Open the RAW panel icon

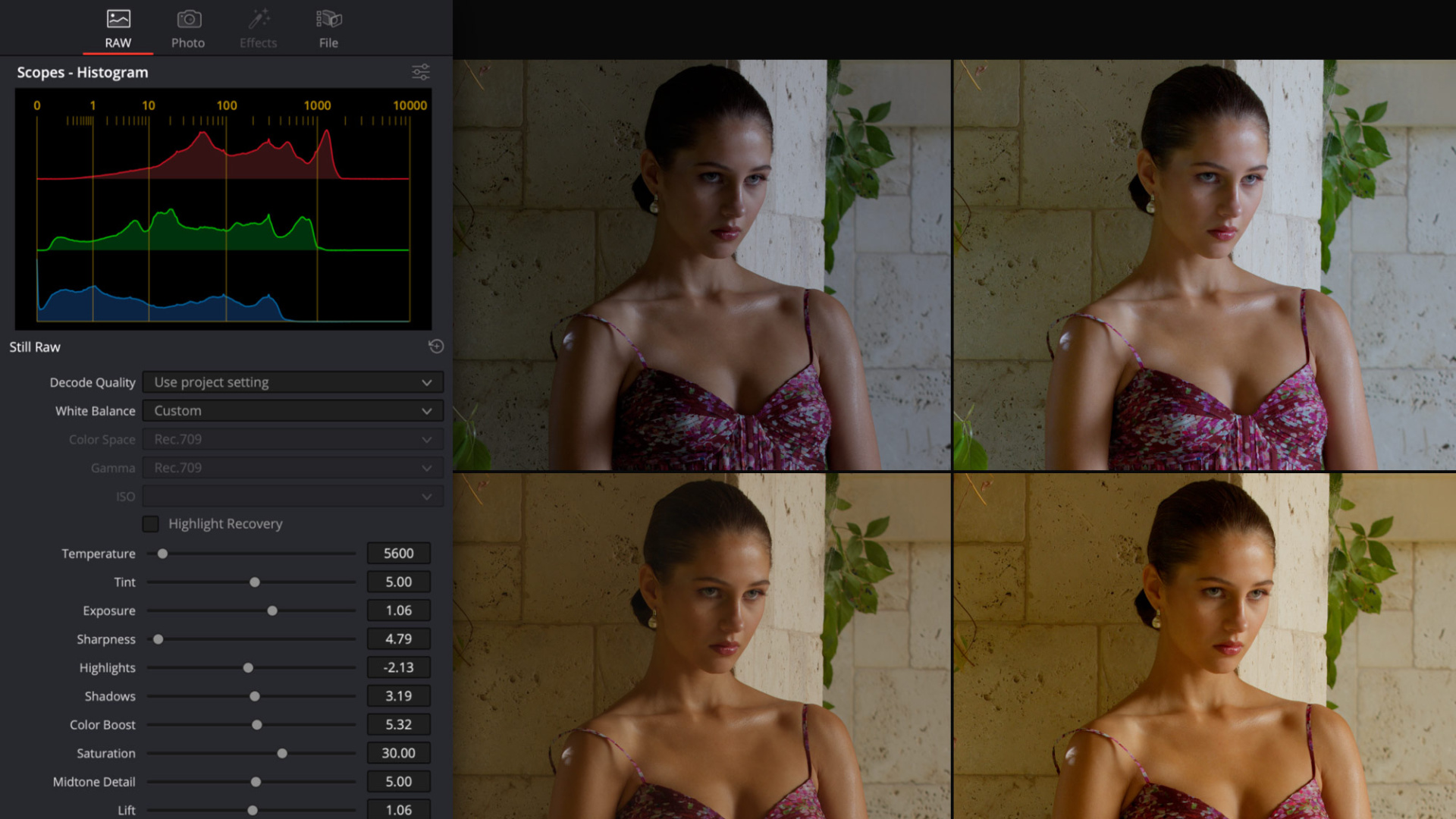click(x=118, y=19)
